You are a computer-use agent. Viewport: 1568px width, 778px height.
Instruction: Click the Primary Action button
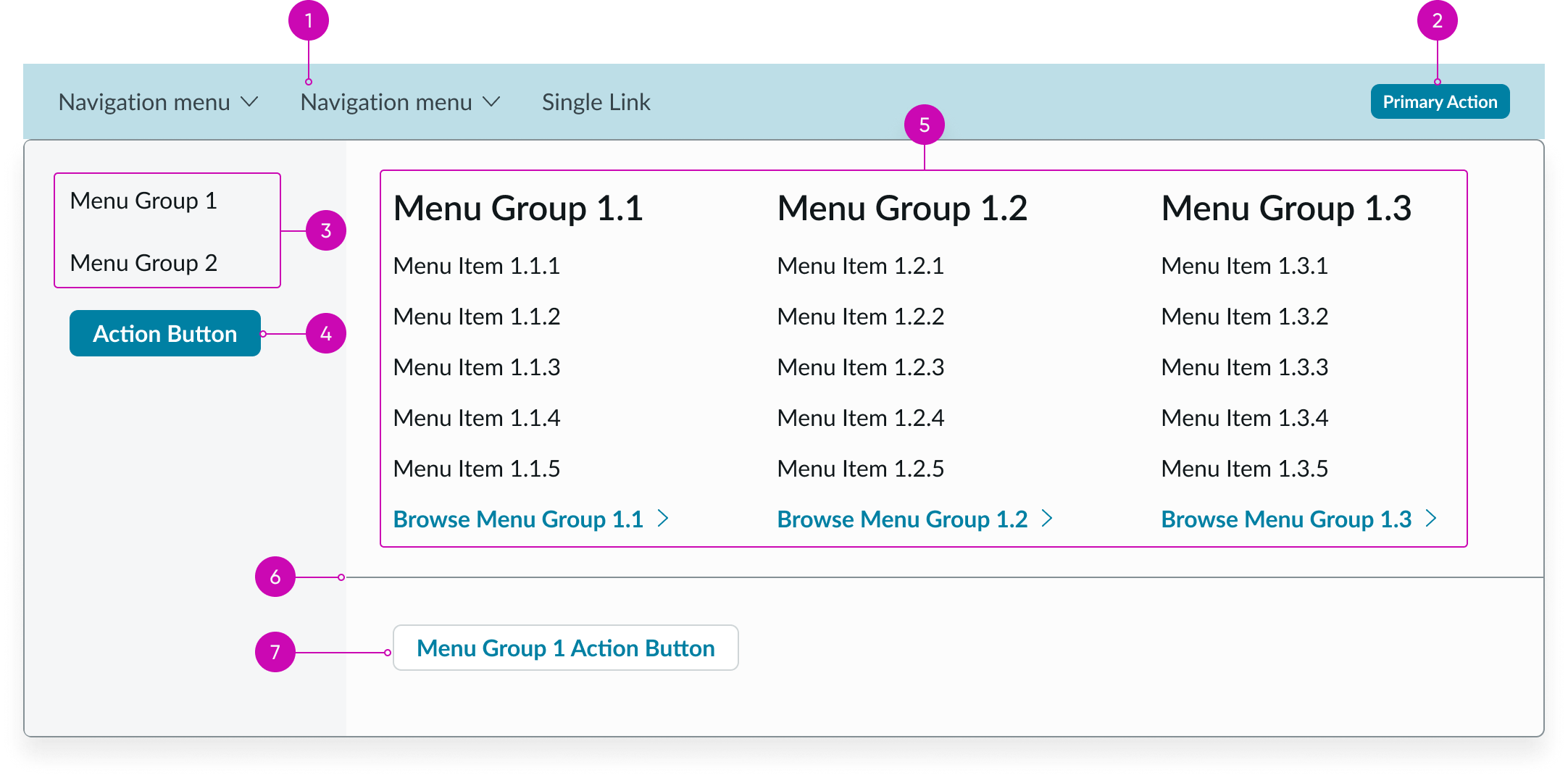click(1440, 101)
